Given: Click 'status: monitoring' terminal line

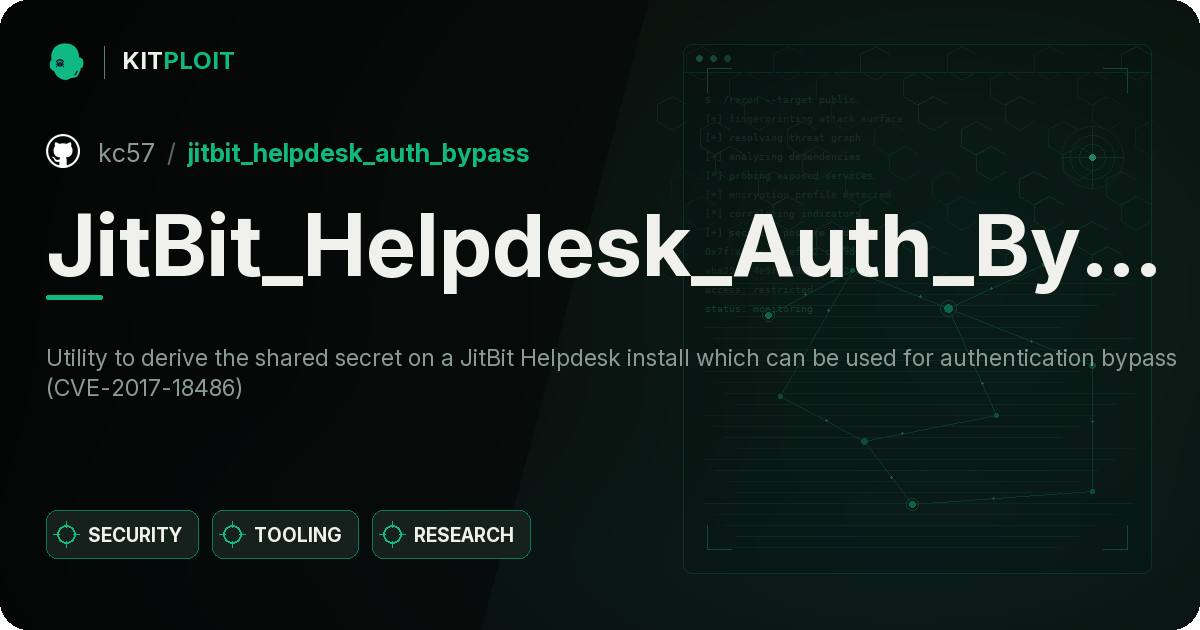Looking at the screenshot, I should (x=759, y=309).
